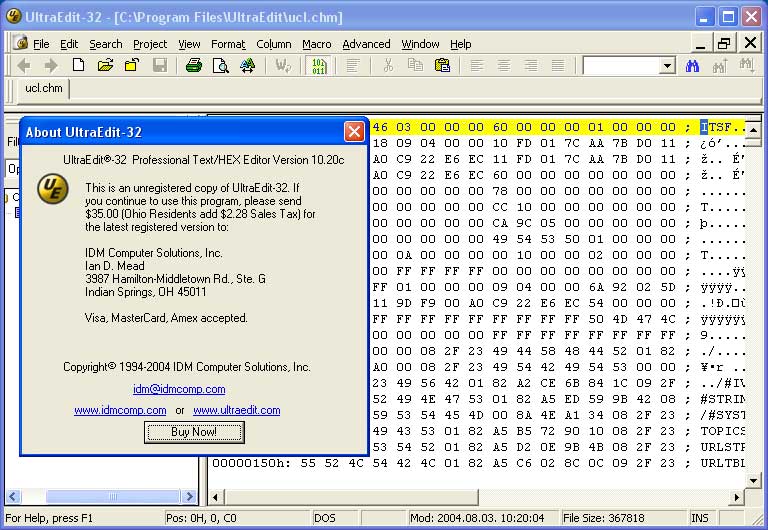The height and width of the screenshot is (530, 768).
Task: Click the INS indicator in status bar
Action: pos(699,518)
